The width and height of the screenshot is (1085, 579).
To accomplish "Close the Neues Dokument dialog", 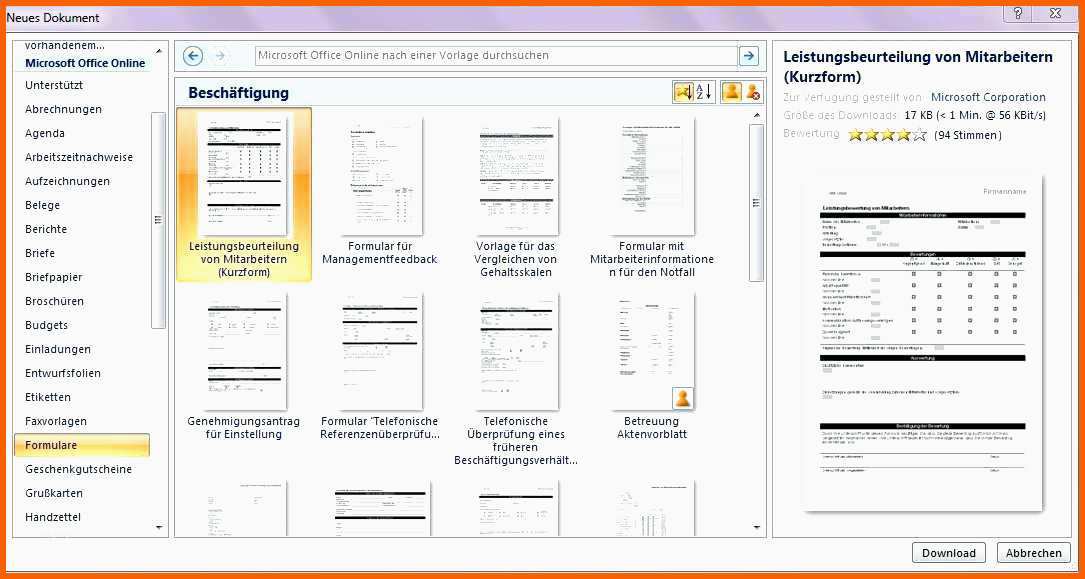I will coord(1055,12).
